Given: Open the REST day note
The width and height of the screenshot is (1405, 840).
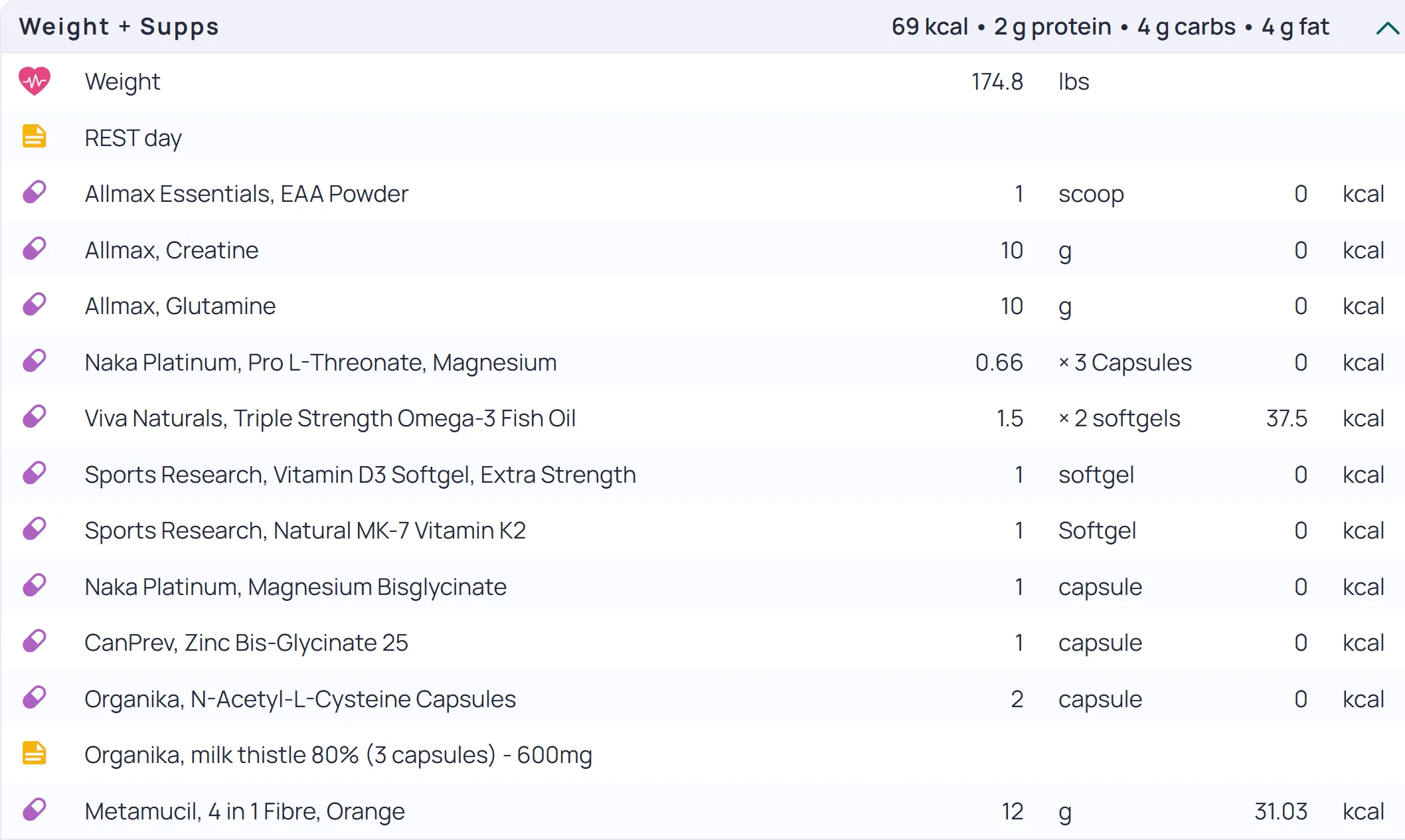Looking at the screenshot, I should click(133, 139).
